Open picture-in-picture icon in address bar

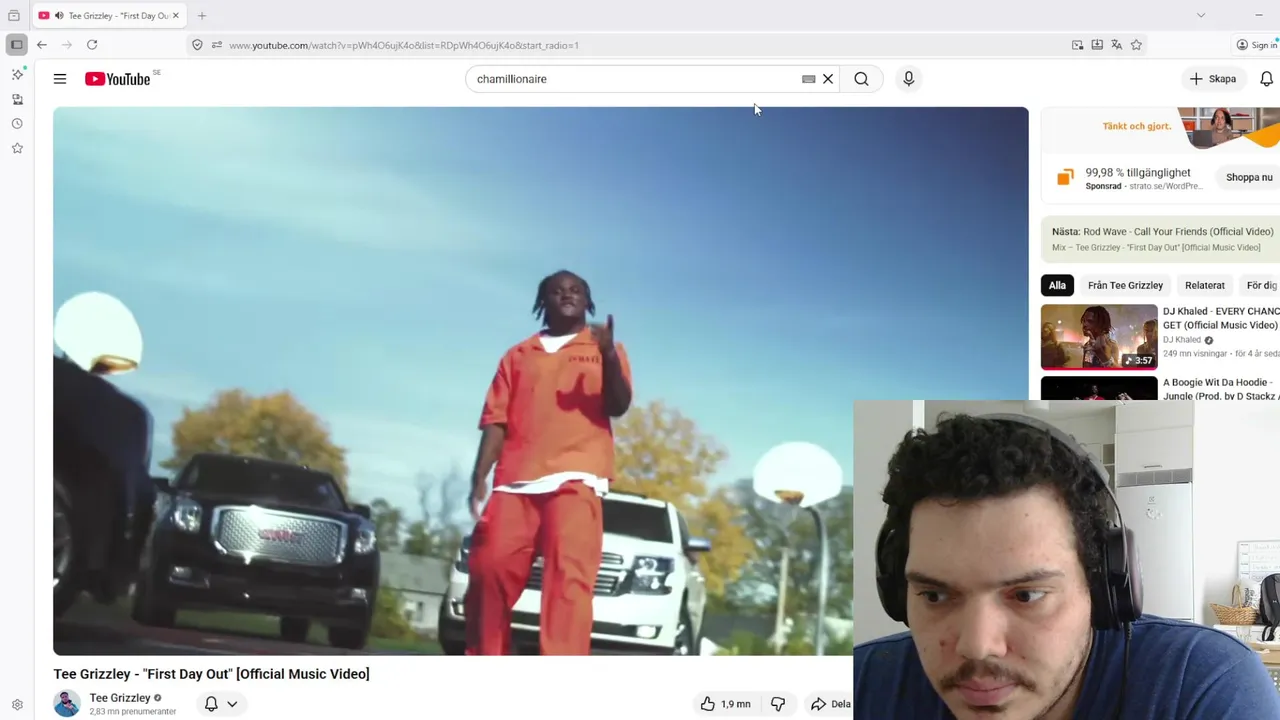click(1077, 45)
